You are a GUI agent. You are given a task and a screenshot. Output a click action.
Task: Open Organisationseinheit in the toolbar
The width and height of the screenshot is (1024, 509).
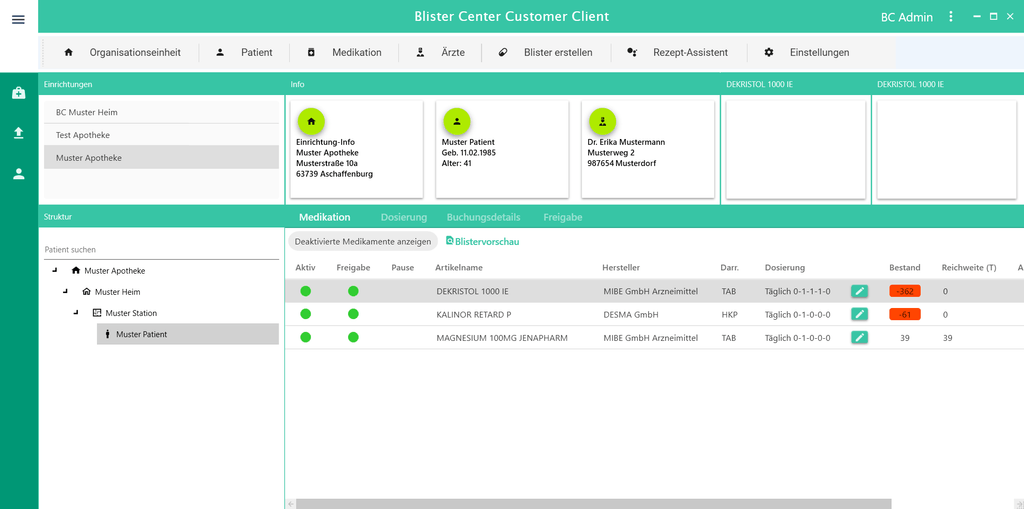point(121,52)
